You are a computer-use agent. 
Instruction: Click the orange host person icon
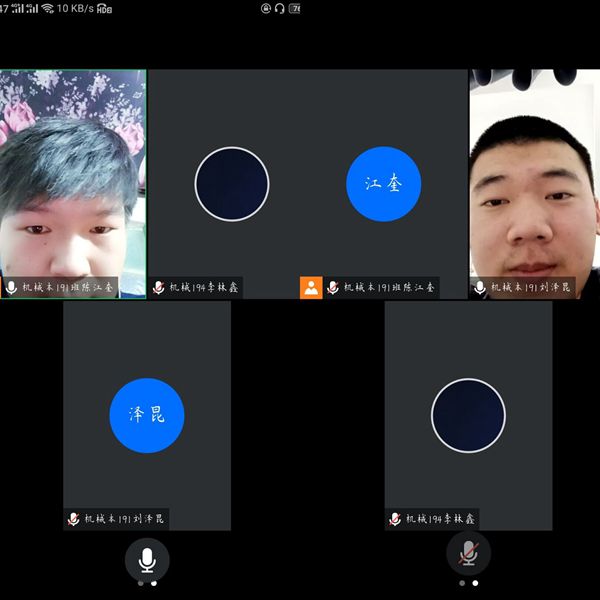pyautogui.click(x=311, y=288)
